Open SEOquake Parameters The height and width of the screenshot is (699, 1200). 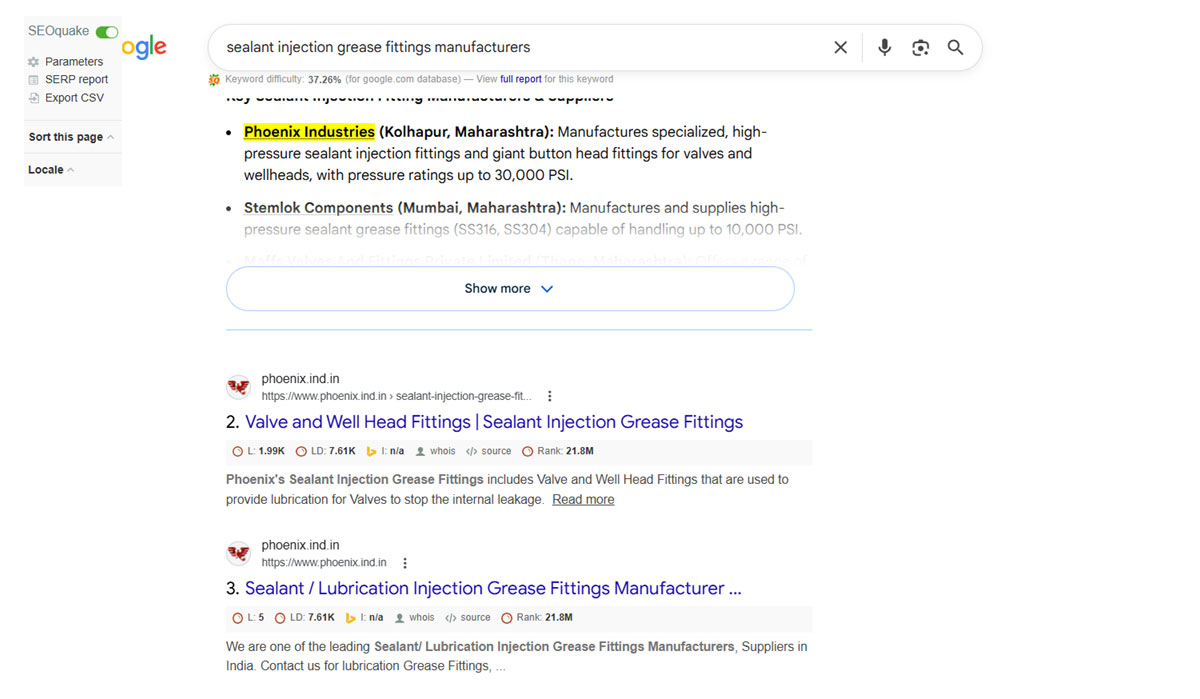pyautogui.click(x=74, y=62)
